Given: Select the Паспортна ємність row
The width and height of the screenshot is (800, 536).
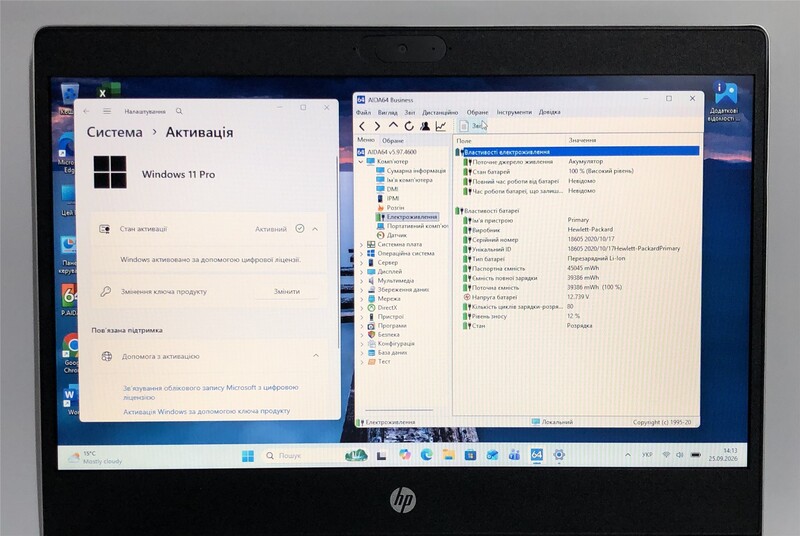Looking at the screenshot, I should 577,268.
